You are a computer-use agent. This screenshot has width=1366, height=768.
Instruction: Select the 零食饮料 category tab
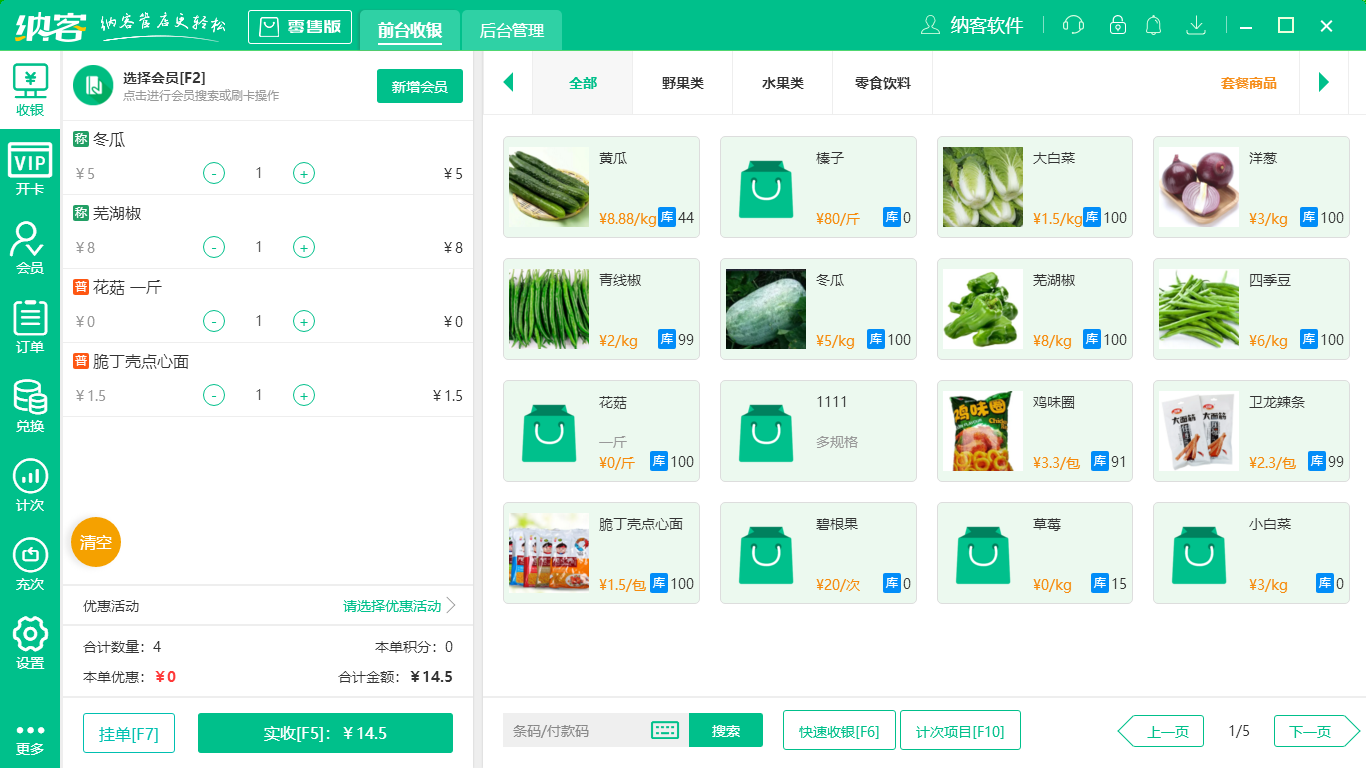(x=883, y=83)
